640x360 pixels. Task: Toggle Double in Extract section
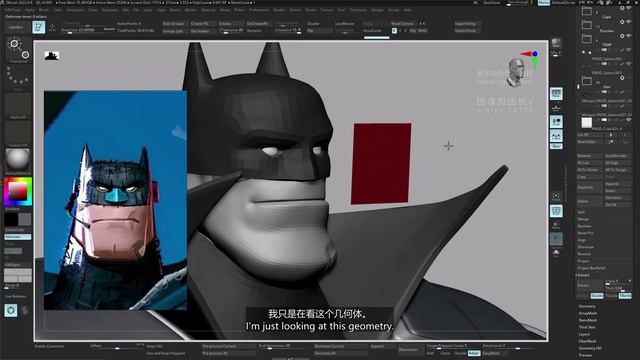[x=597, y=296]
